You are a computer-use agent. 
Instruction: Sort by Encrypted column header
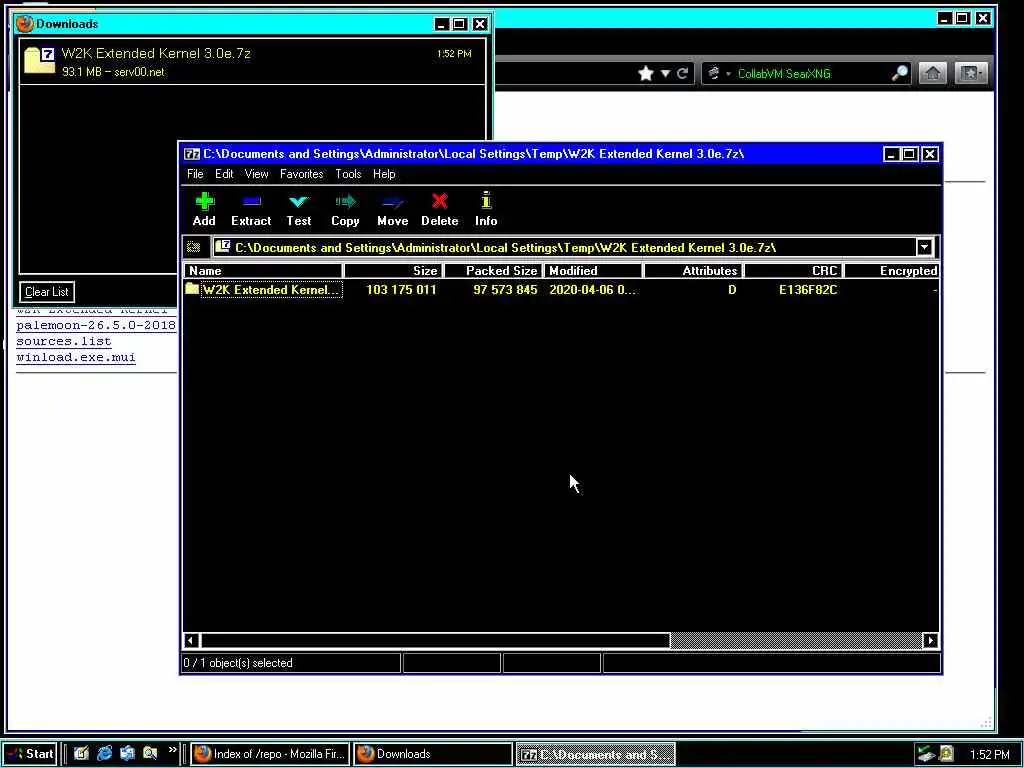click(892, 270)
